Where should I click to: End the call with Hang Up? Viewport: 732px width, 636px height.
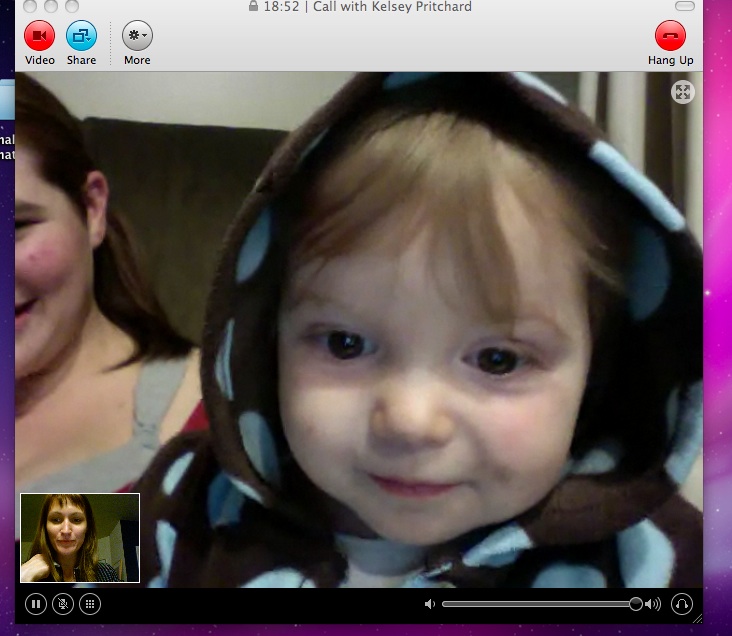670,35
